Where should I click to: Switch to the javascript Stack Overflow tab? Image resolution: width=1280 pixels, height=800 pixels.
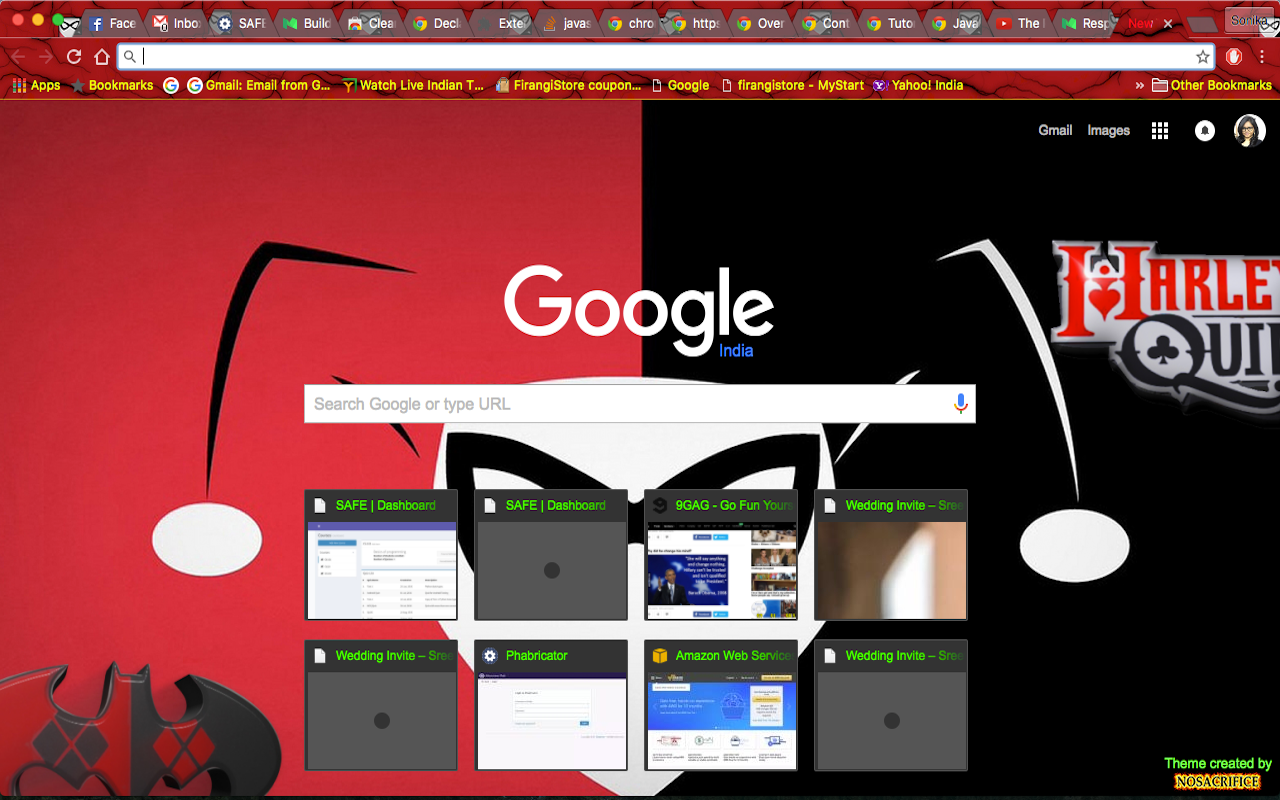[566, 23]
